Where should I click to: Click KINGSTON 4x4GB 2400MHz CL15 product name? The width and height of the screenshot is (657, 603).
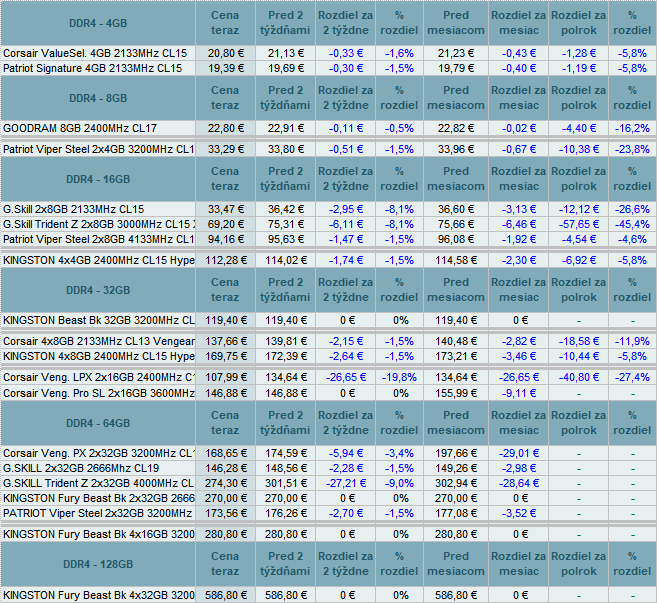(98, 260)
